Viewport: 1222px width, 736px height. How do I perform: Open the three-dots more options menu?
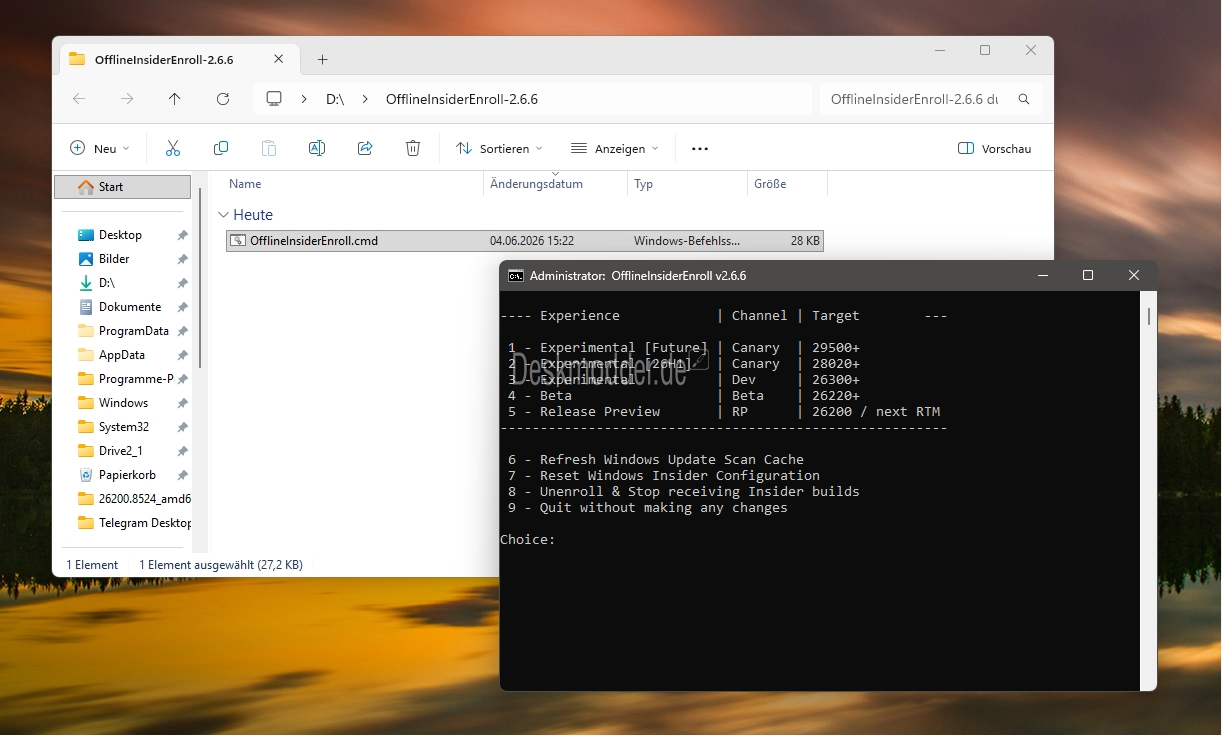click(x=700, y=148)
